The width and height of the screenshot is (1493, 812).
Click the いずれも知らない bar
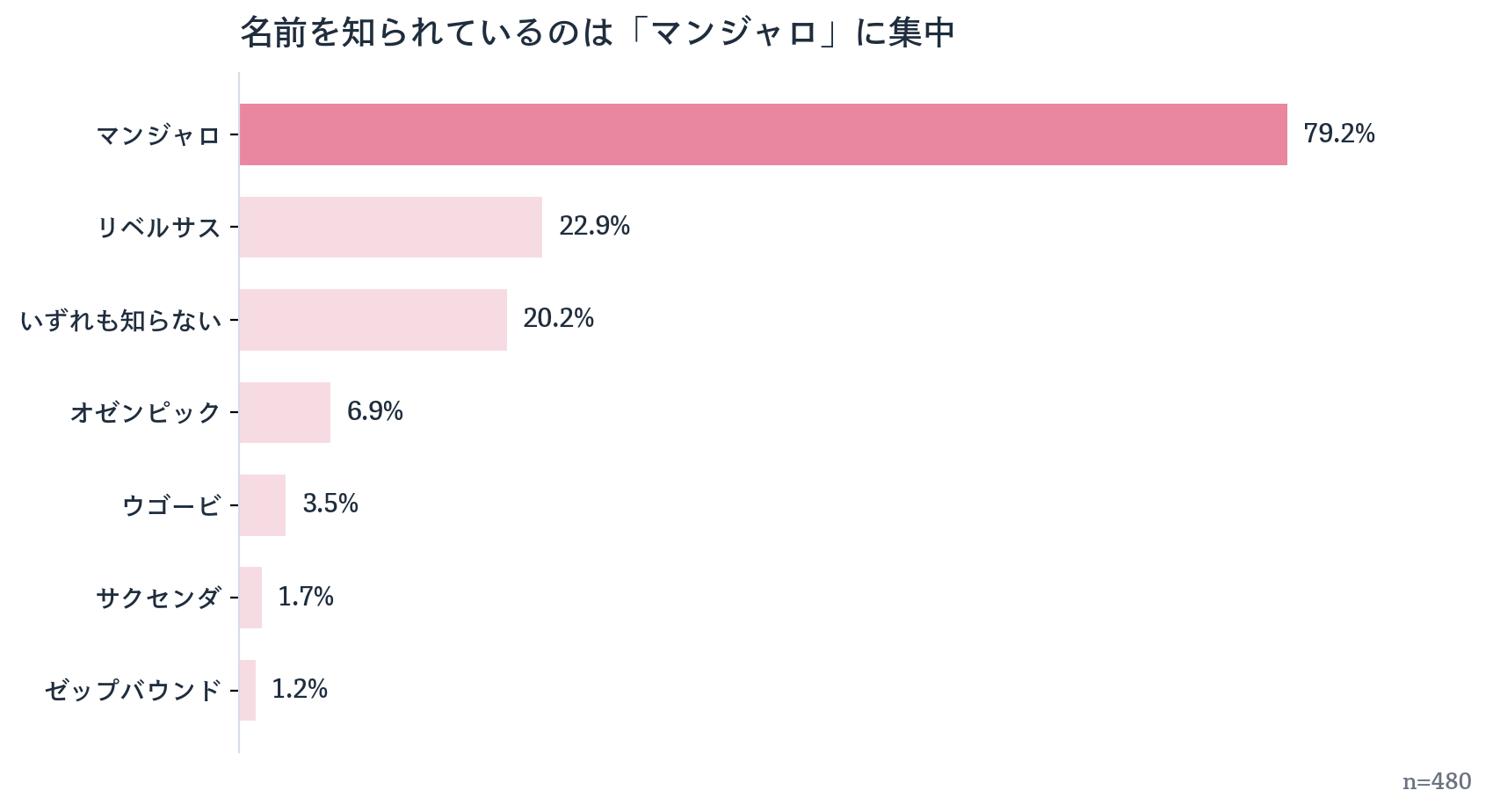pos(373,320)
